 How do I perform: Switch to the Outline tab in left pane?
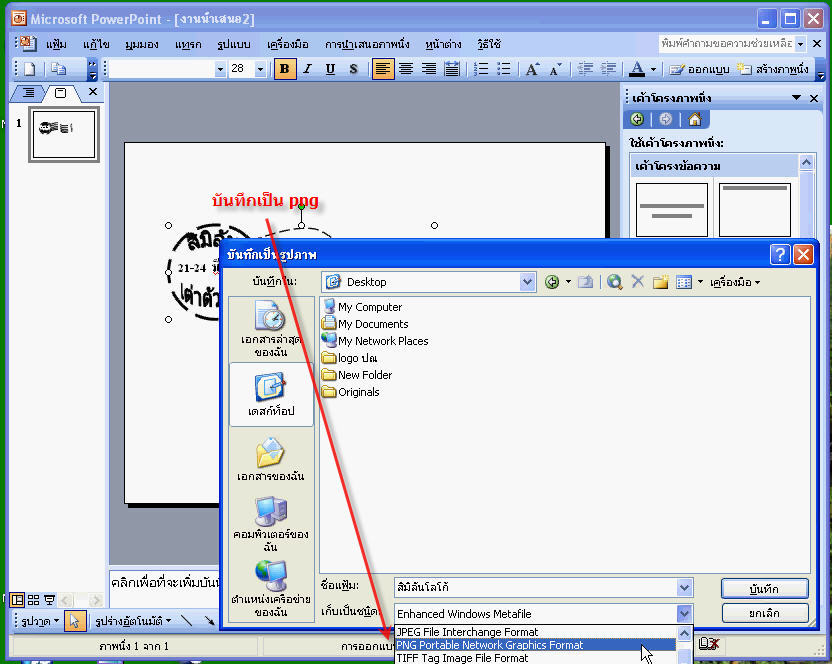(29, 93)
